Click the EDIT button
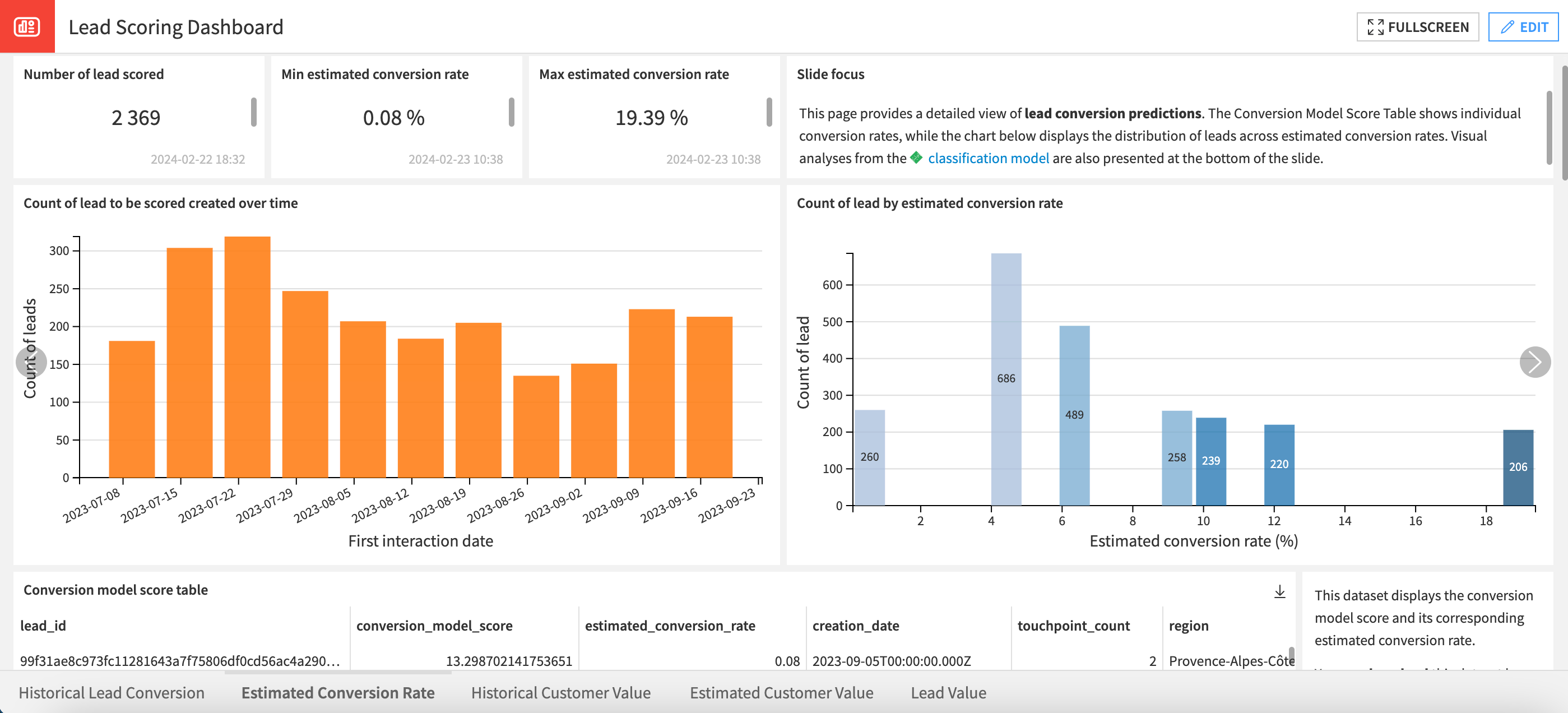 click(x=1524, y=27)
